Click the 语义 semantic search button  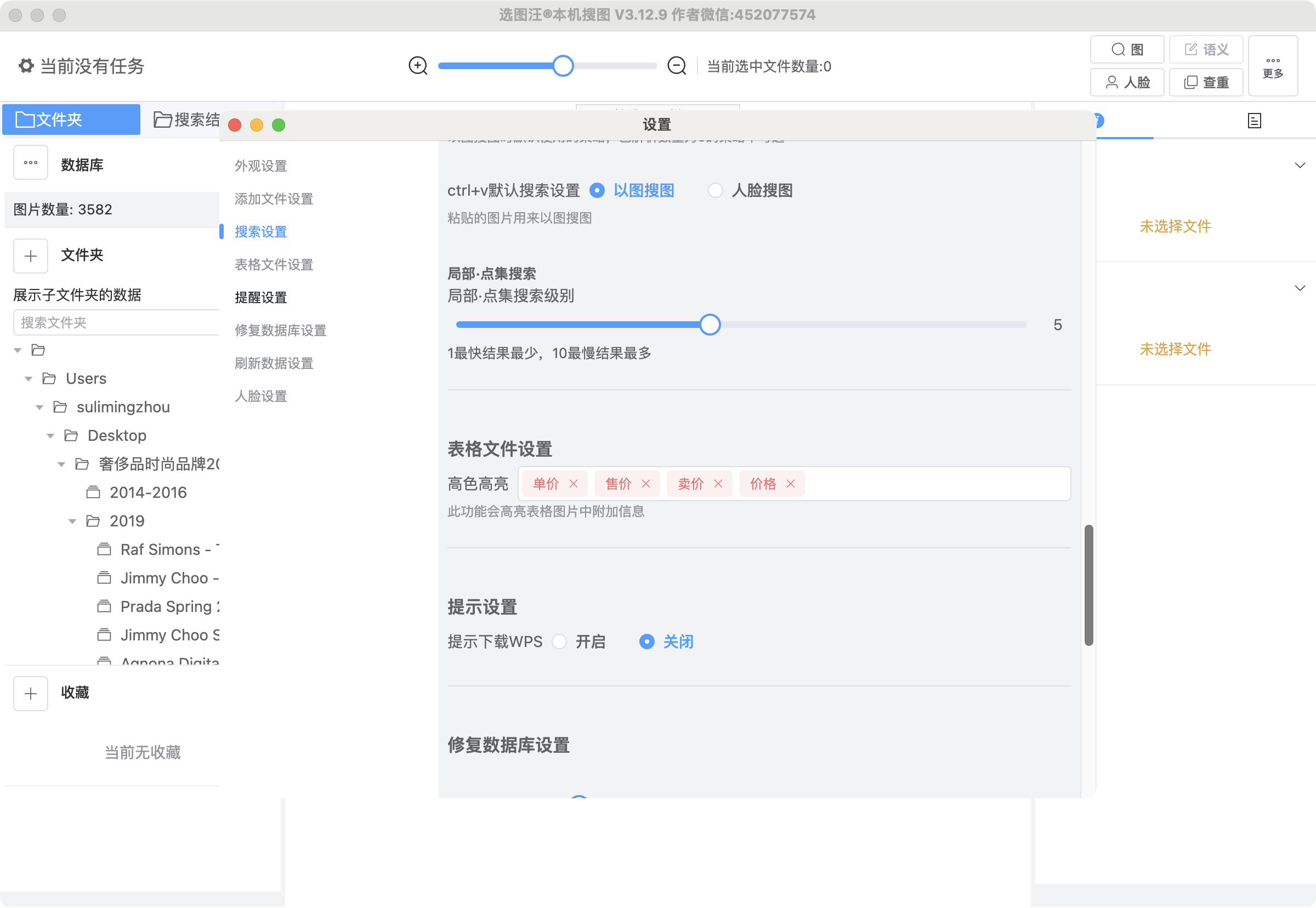click(x=1206, y=49)
